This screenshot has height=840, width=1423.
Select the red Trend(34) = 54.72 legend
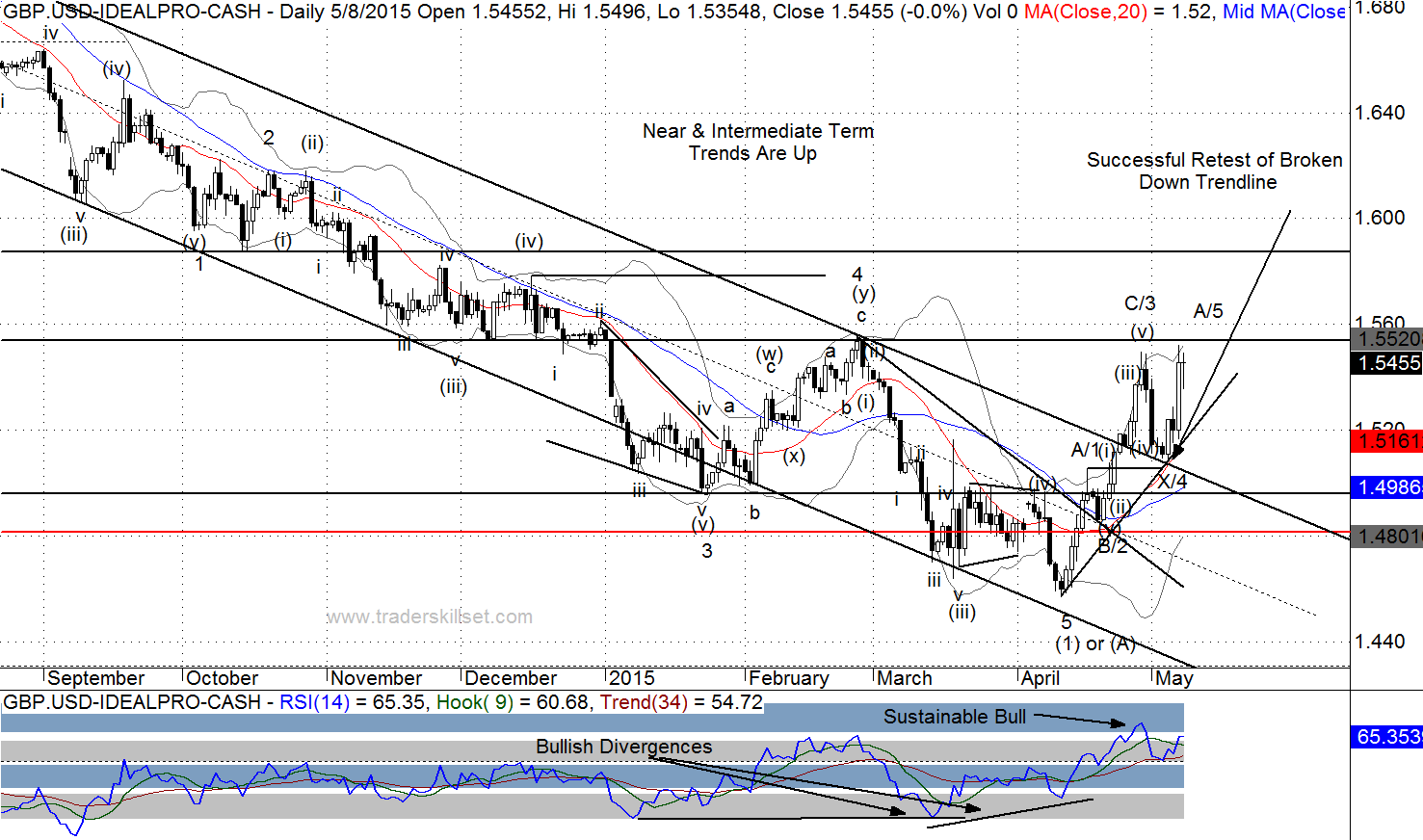[x=681, y=702]
